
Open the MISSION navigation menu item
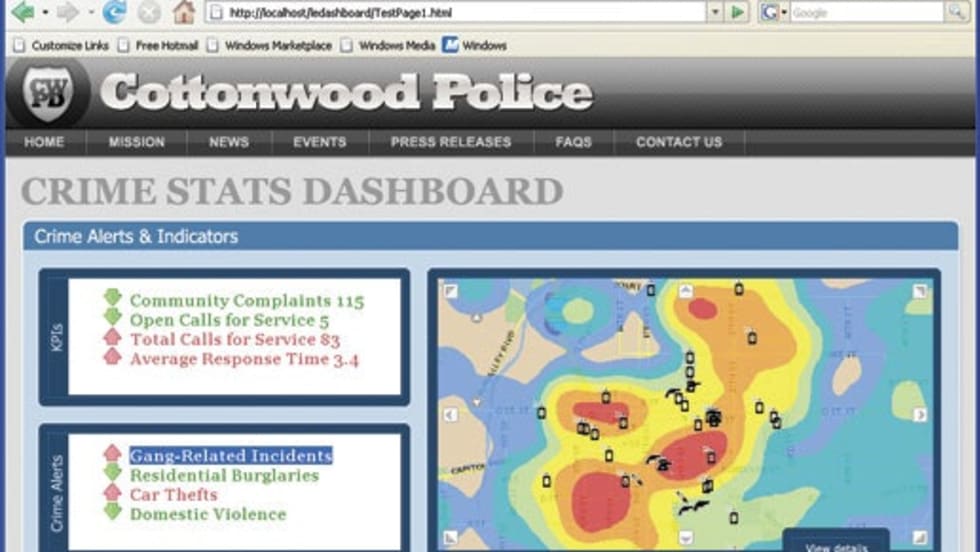(x=137, y=142)
